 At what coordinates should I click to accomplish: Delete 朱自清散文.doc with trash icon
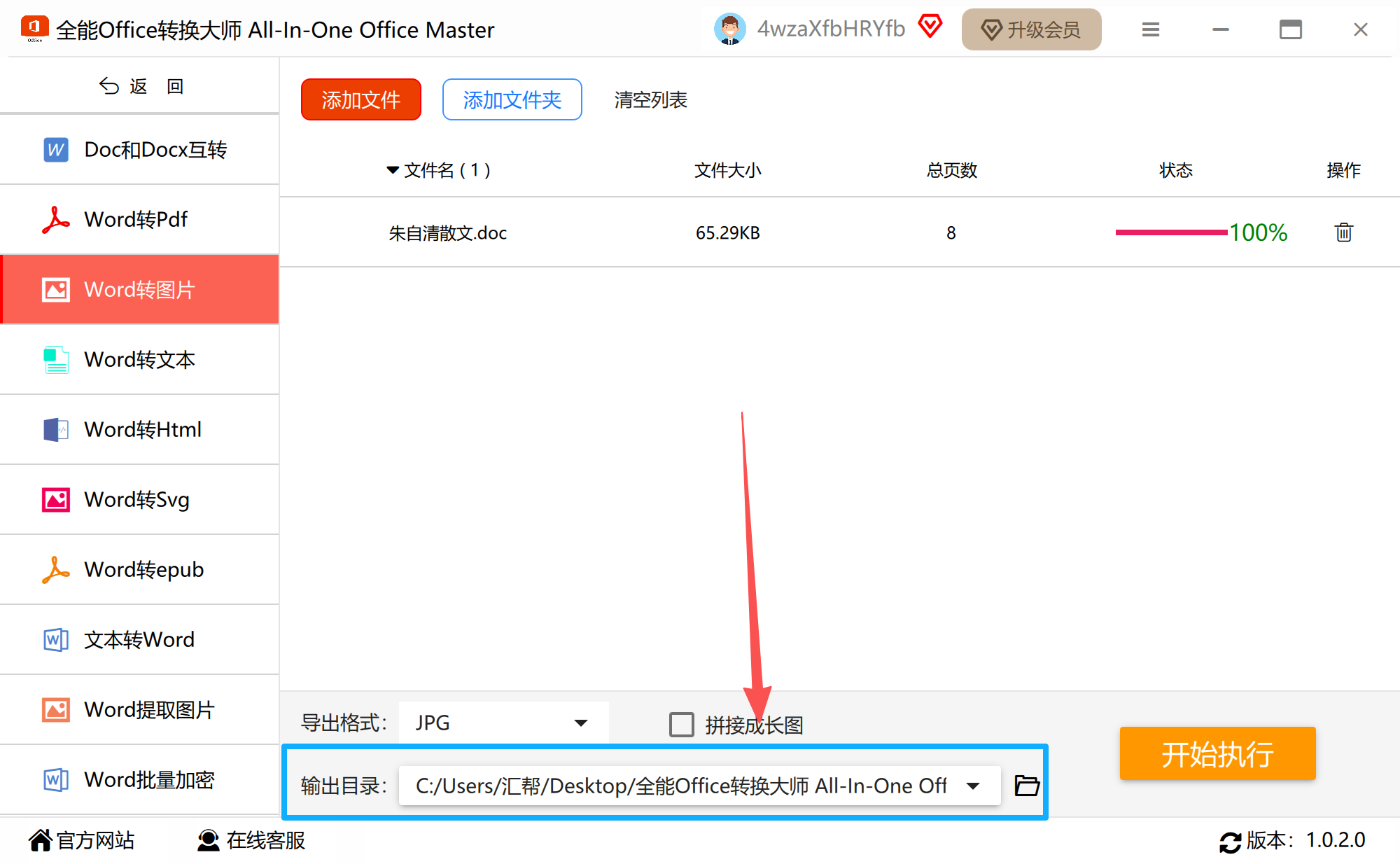click(1343, 232)
